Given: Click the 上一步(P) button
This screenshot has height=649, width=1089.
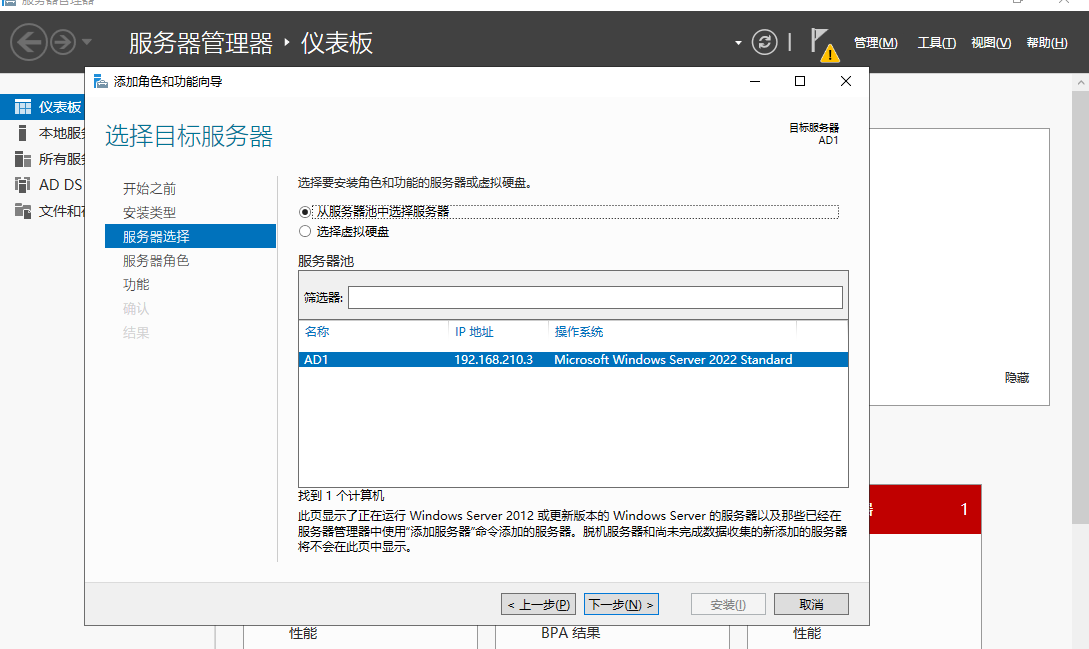Looking at the screenshot, I should click(x=538, y=605).
